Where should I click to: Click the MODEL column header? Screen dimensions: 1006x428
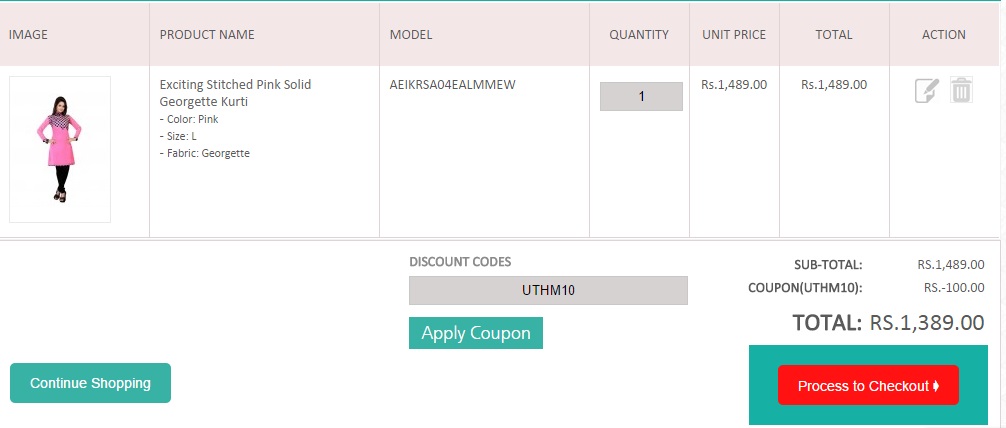pyautogui.click(x=411, y=35)
